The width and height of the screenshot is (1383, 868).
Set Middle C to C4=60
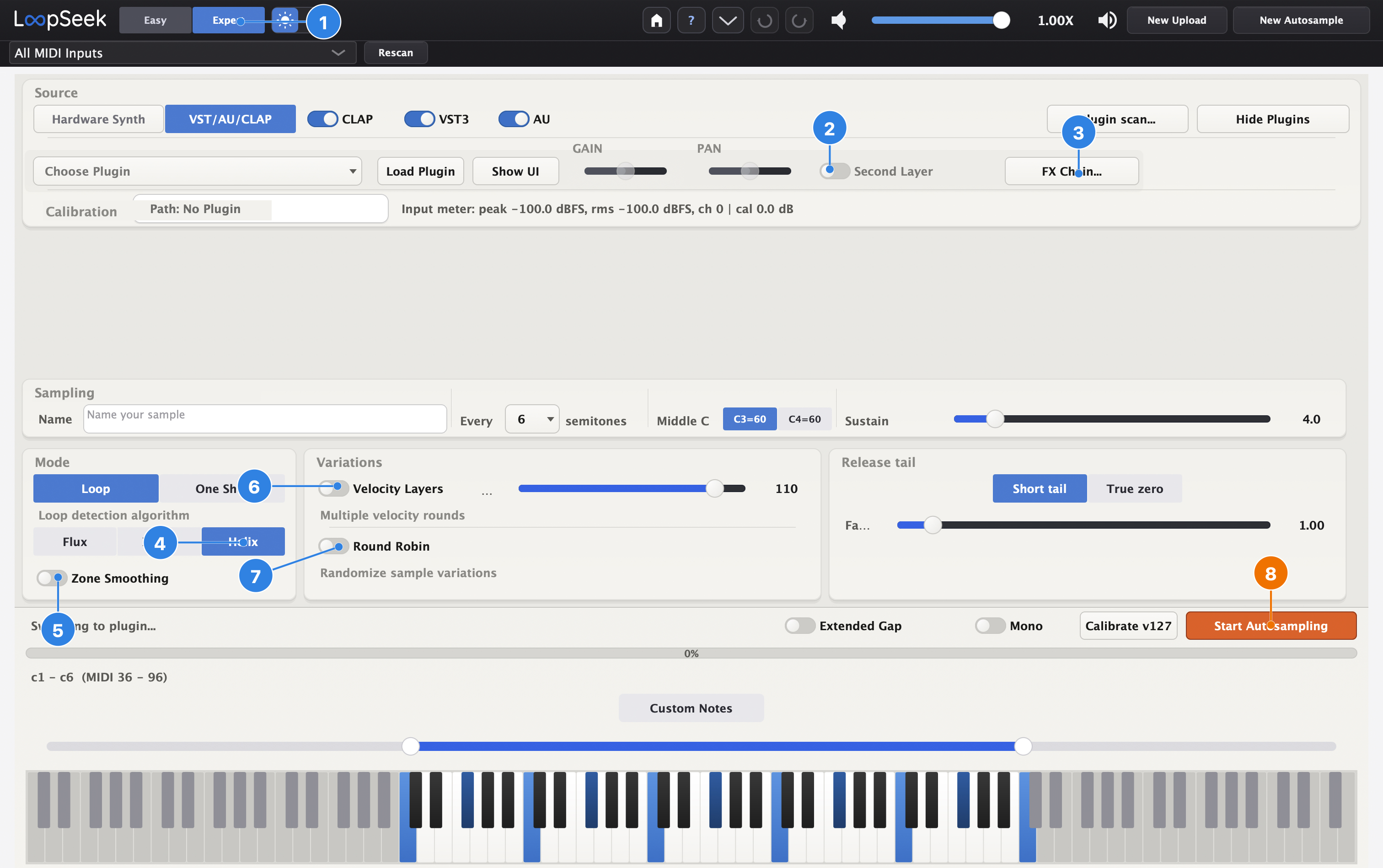(x=804, y=419)
